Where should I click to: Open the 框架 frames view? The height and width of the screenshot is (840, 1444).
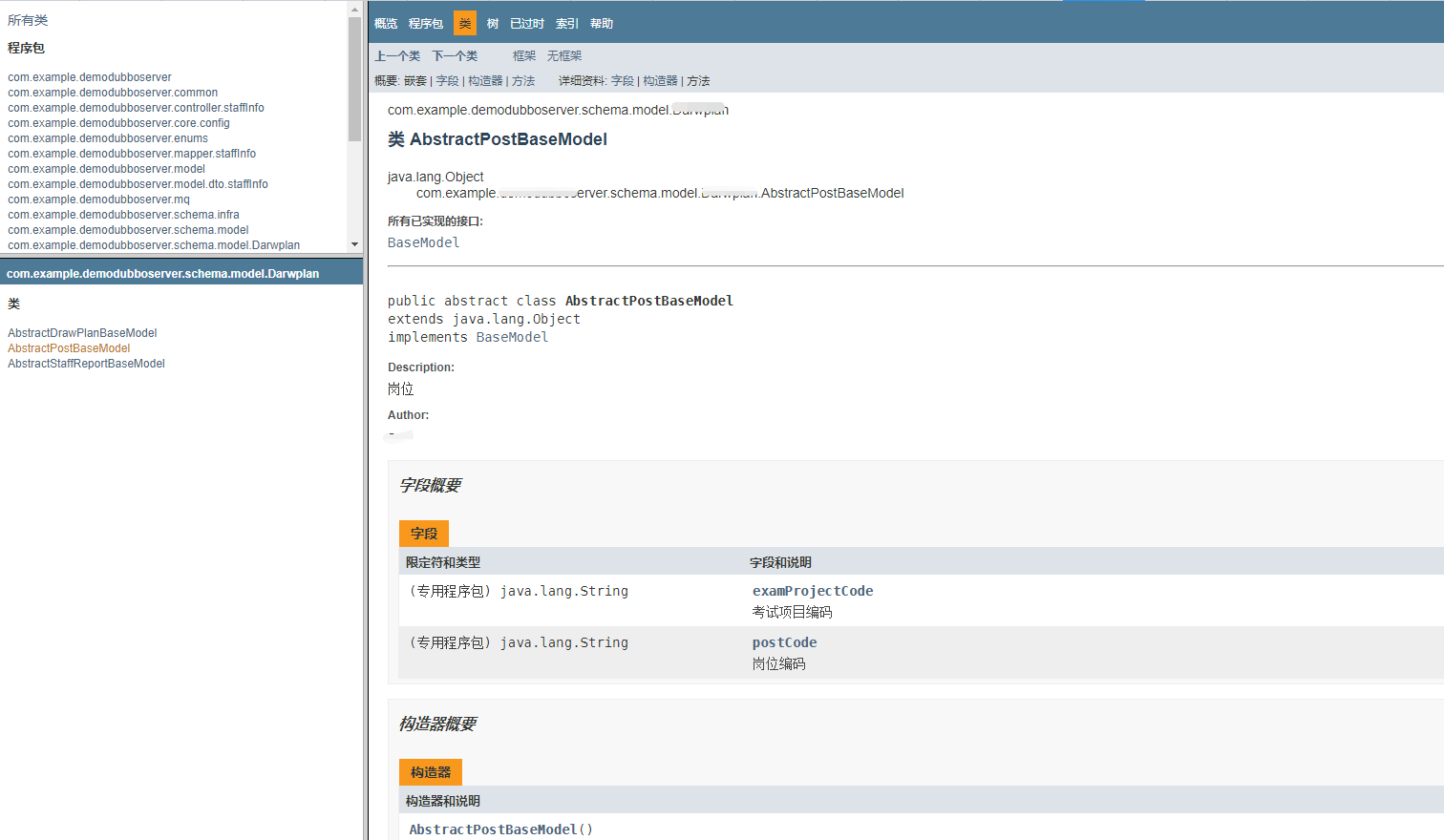[x=523, y=55]
